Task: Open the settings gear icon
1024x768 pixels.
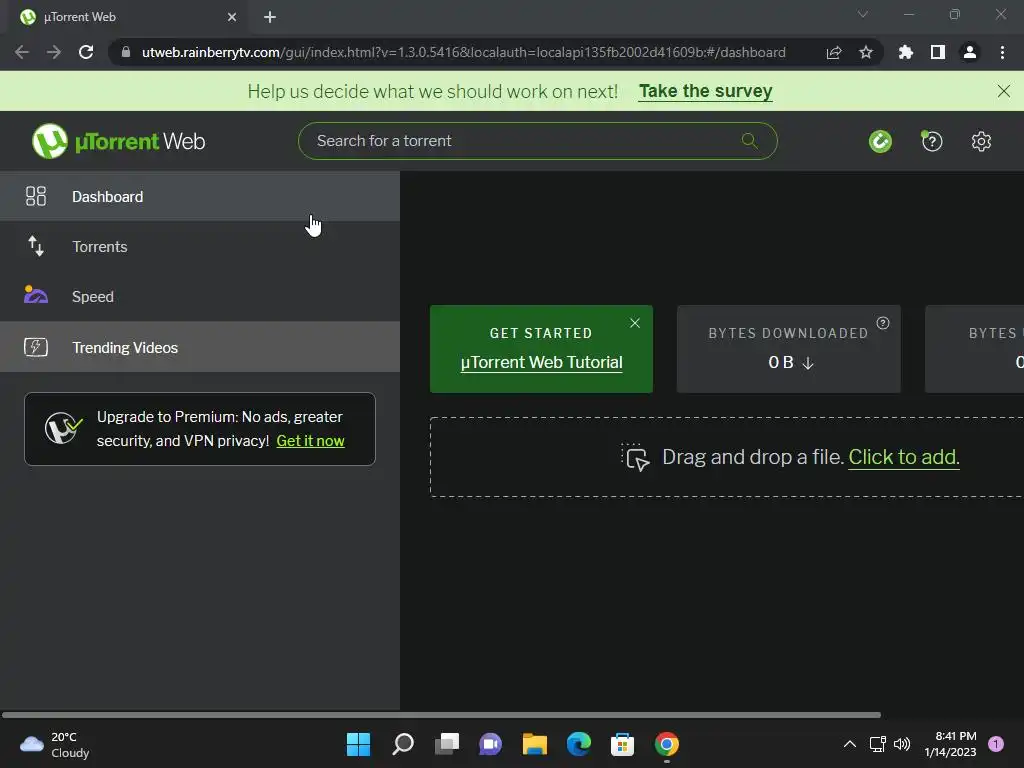Action: click(x=981, y=141)
